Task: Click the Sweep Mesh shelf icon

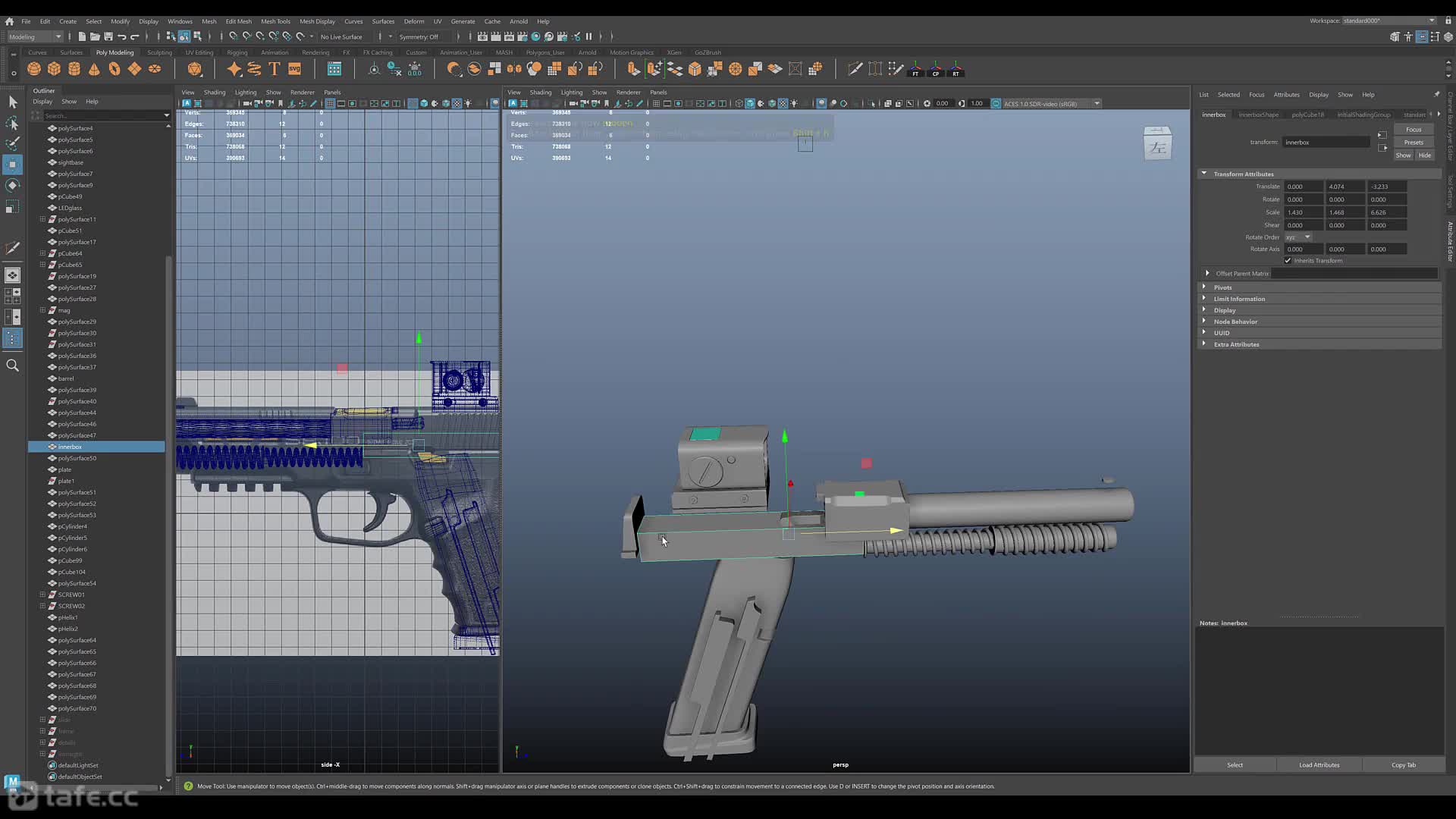Action: click(x=254, y=69)
